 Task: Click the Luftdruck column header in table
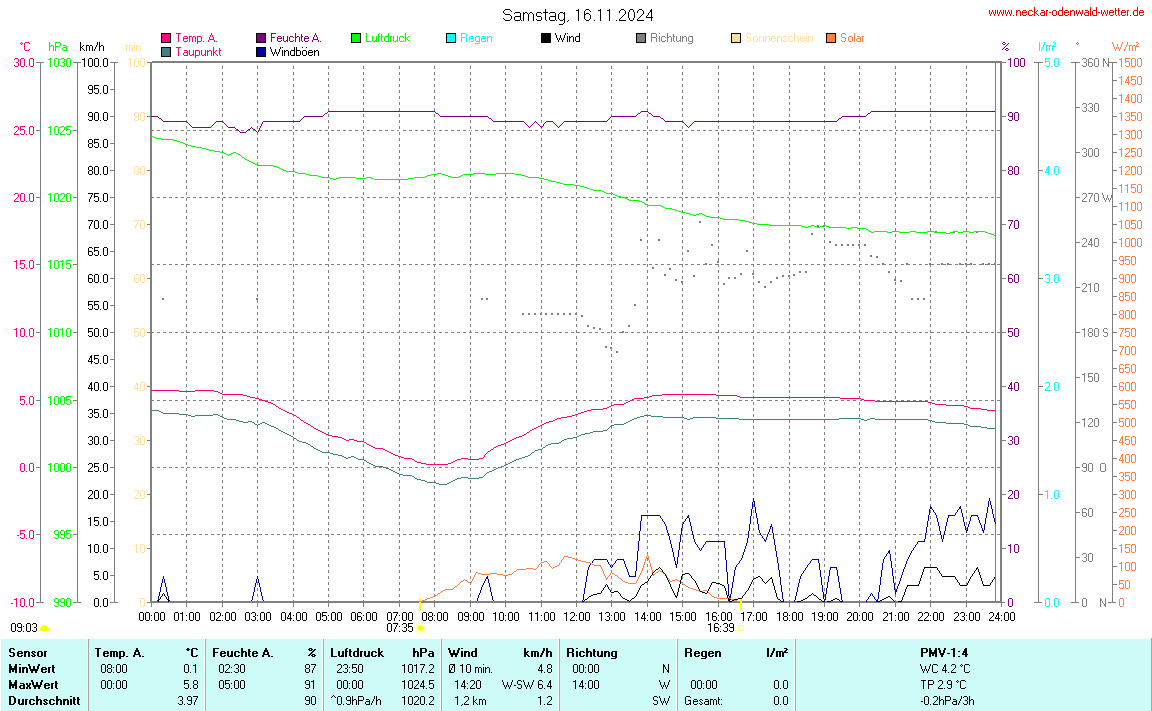tap(357, 653)
